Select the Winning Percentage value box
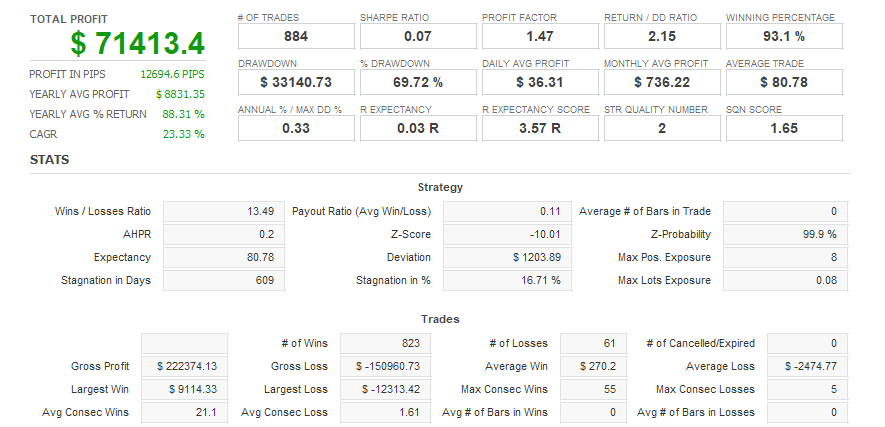 [784, 36]
